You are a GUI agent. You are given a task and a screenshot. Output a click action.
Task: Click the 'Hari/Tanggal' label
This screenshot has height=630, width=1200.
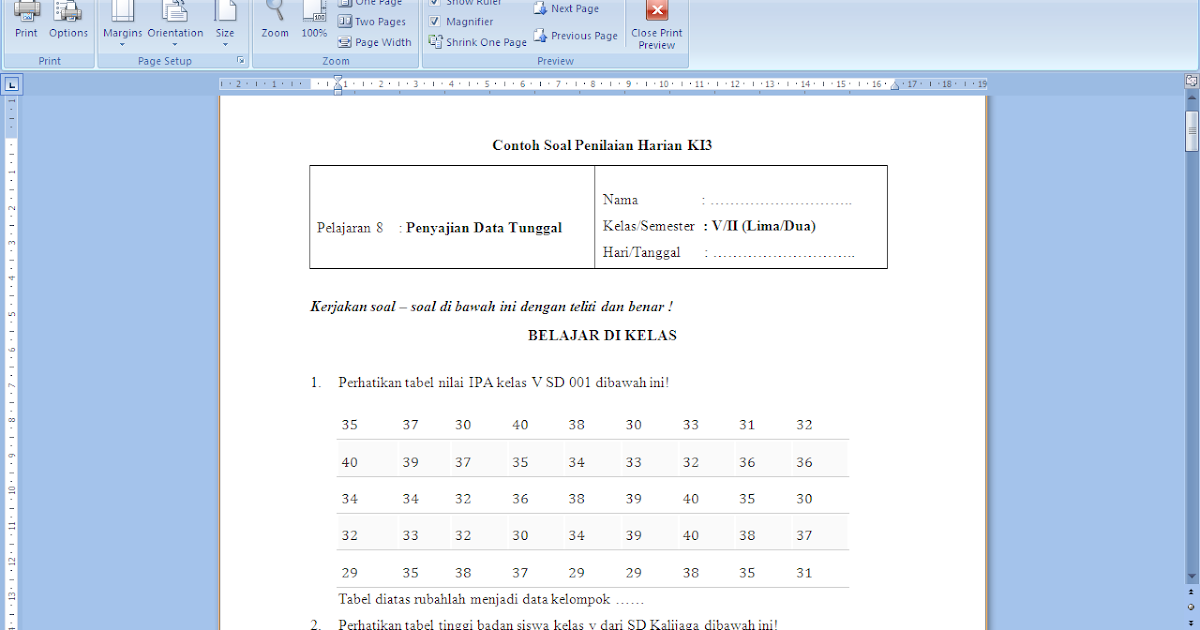tap(642, 253)
